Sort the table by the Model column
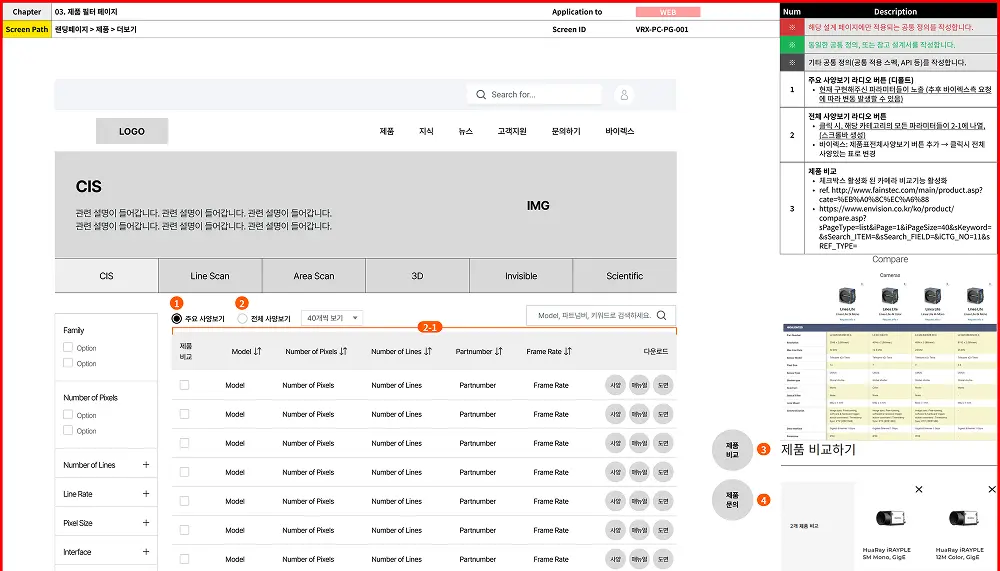 coord(257,352)
